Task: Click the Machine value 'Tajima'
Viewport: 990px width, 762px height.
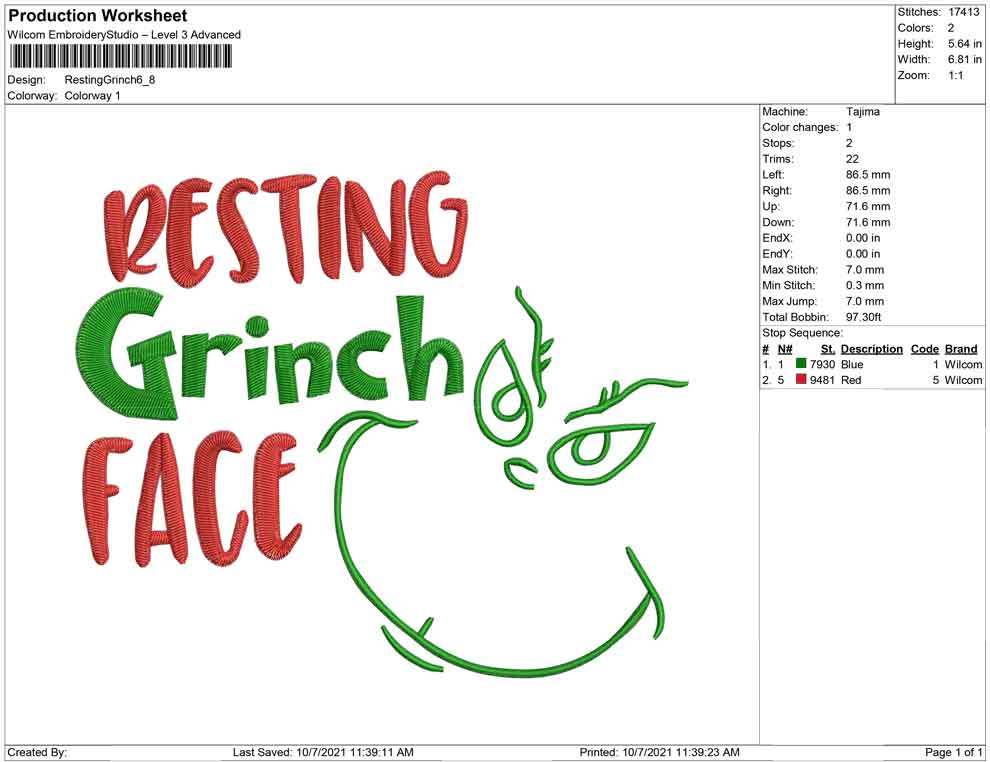Action: click(x=862, y=111)
